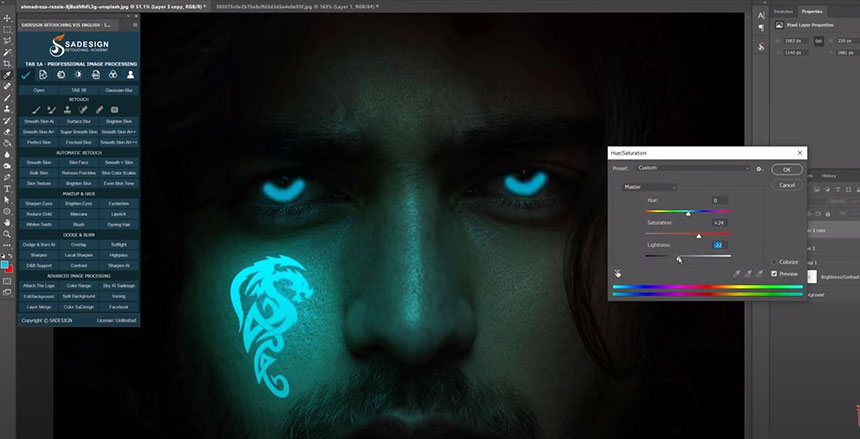Open the Preset dropdown showing Custom
Screen dimensions: 860x439
pos(693,168)
